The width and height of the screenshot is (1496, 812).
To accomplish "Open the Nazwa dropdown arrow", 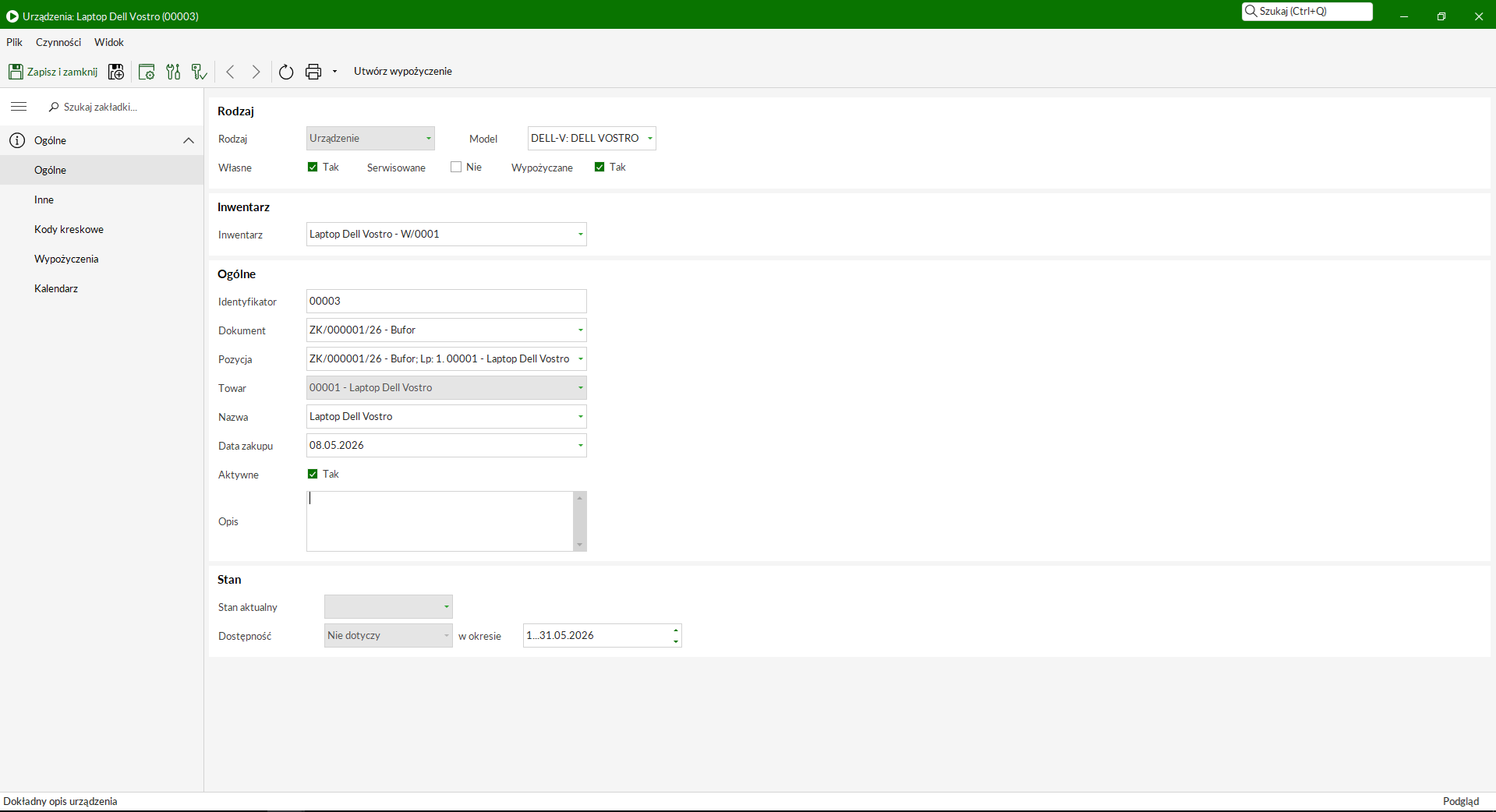I will pyautogui.click(x=580, y=417).
